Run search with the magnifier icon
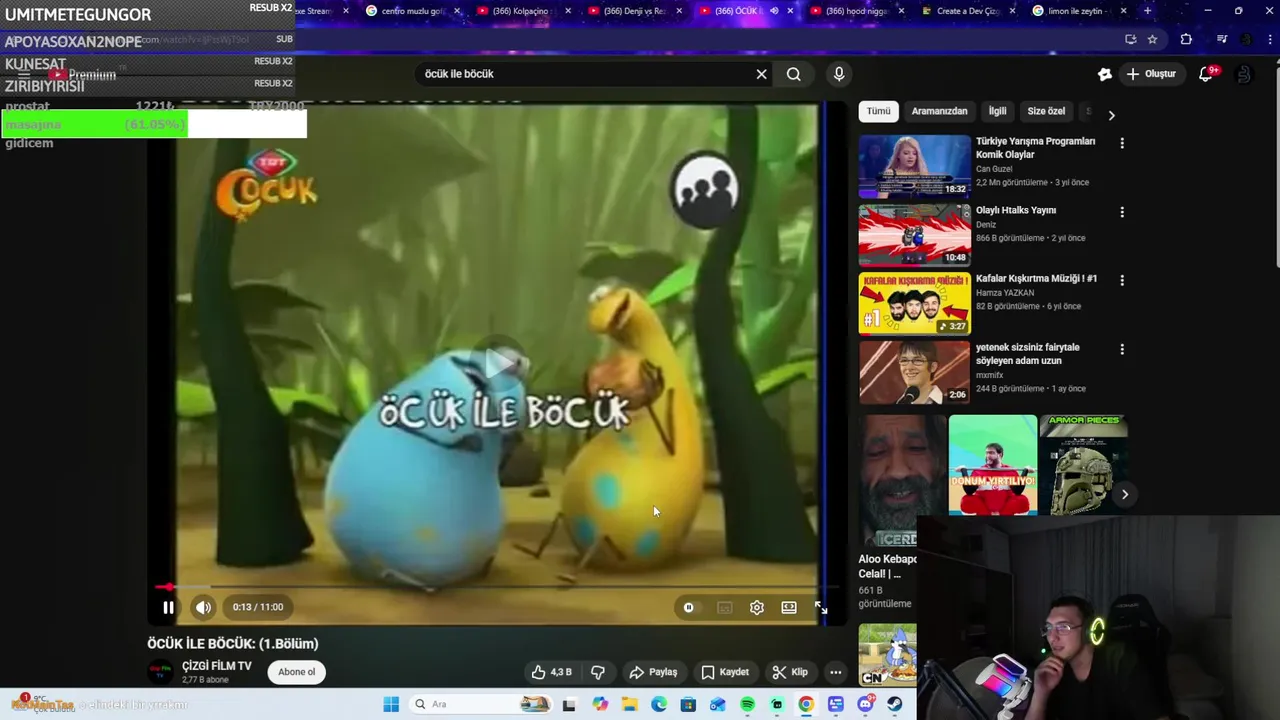The image size is (1280, 720). click(x=793, y=74)
